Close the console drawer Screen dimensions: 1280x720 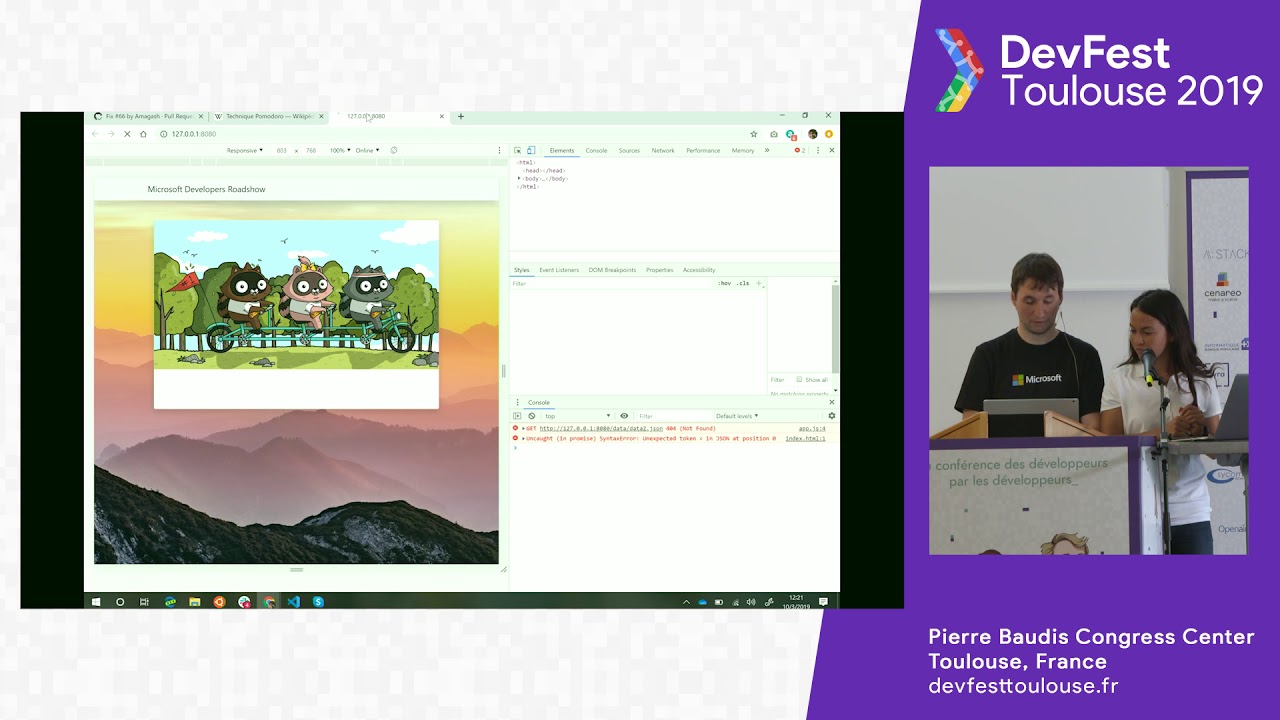coord(831,402)
